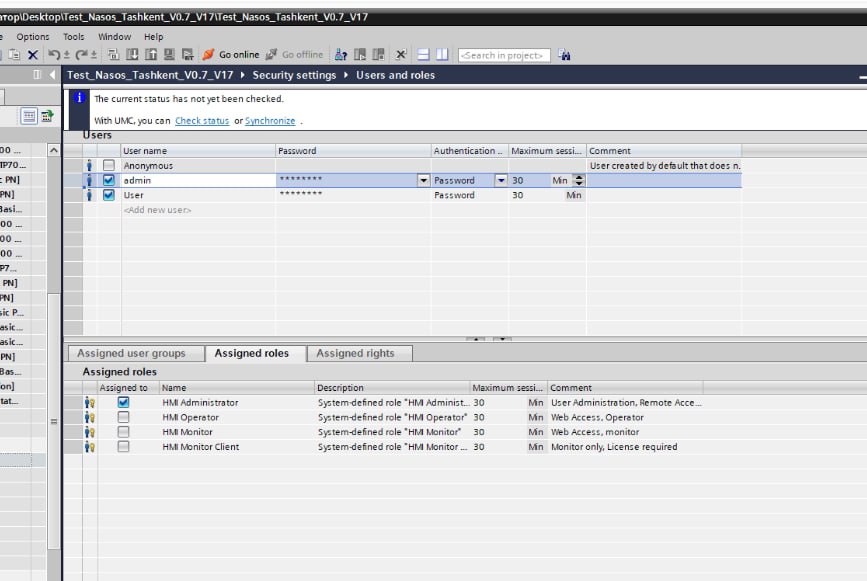Click the Go online plug icon
The image size is (867, 581).
[x=208, y=54]
